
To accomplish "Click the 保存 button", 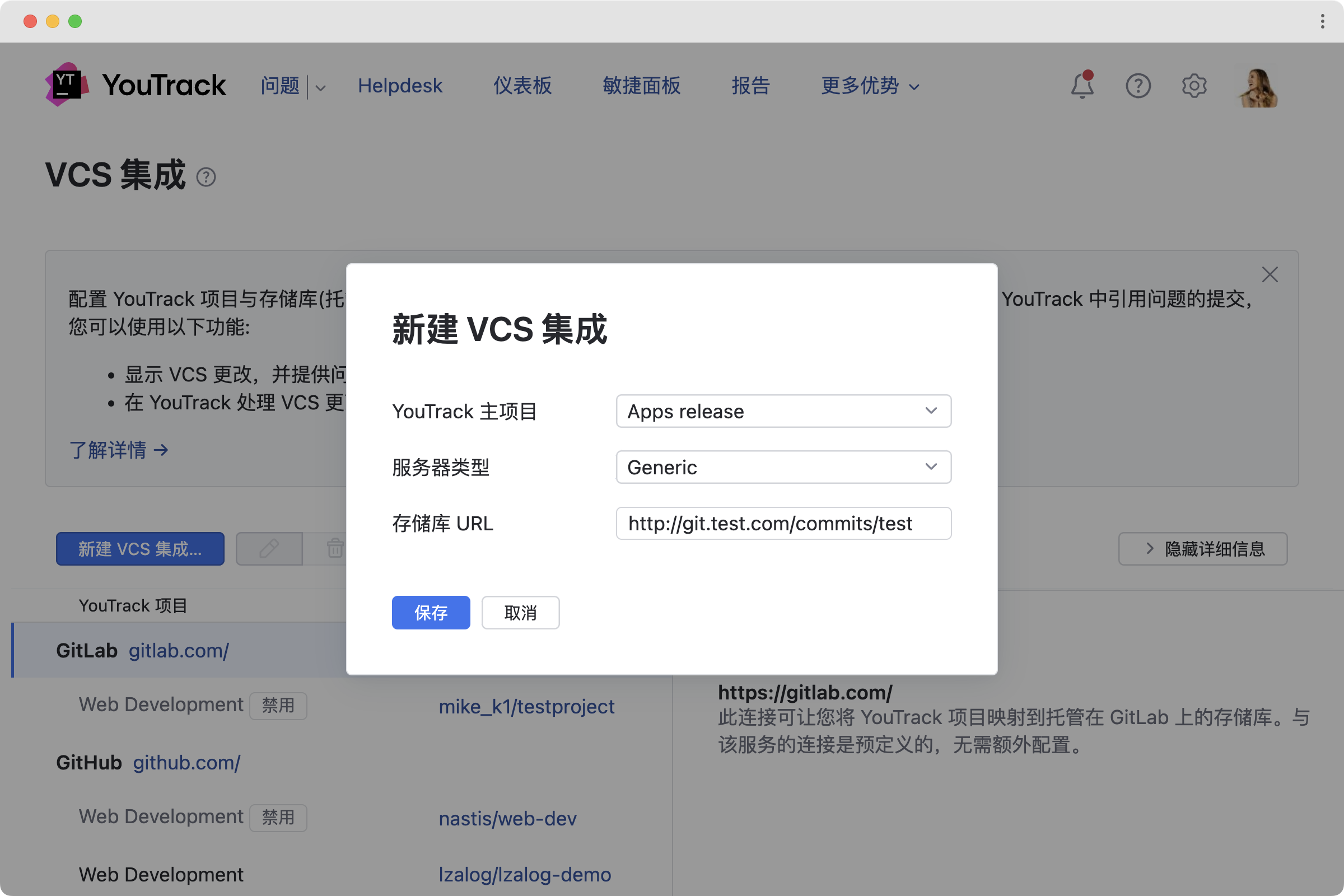I will [430, 613].
